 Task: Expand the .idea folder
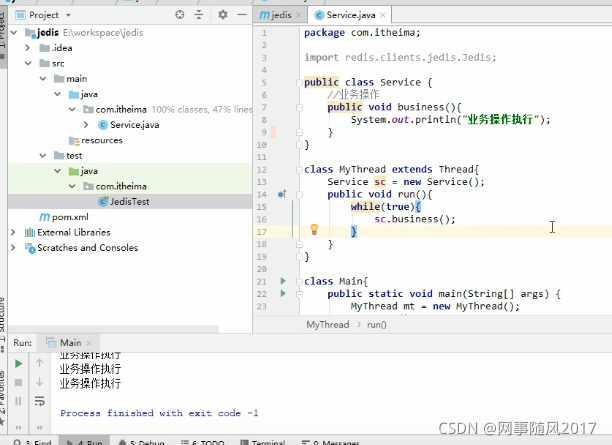click(x=27, y=48)
